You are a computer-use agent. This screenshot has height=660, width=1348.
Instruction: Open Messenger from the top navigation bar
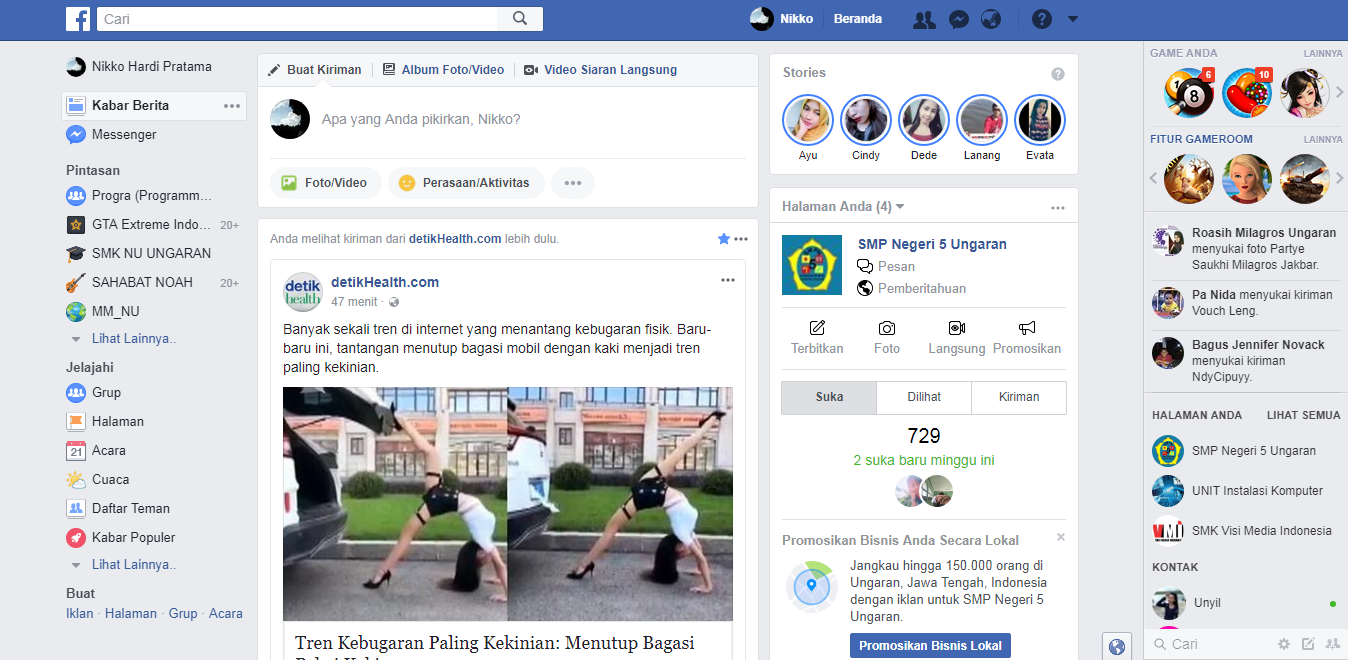click(x=958, y=19)
